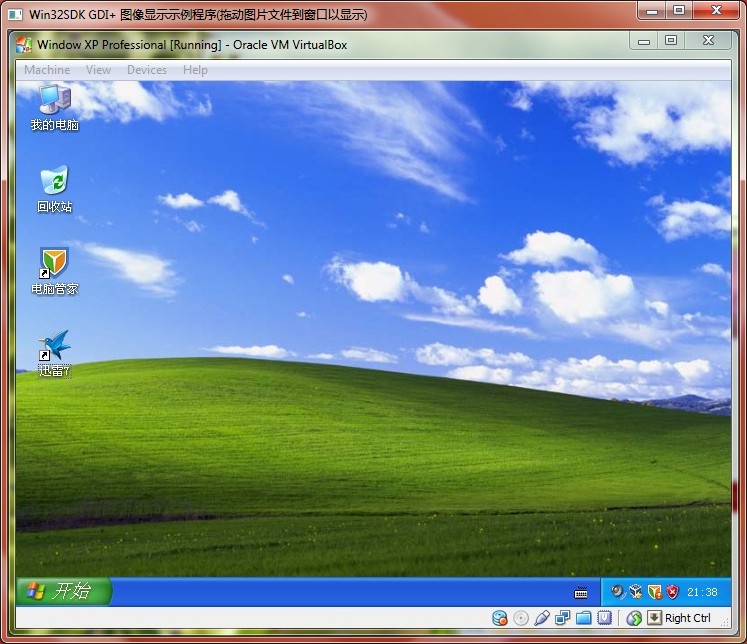This screenshot has width=747, height=644.
Task: Click the USB devices indicator icon
Action: [x=542, y=618]
